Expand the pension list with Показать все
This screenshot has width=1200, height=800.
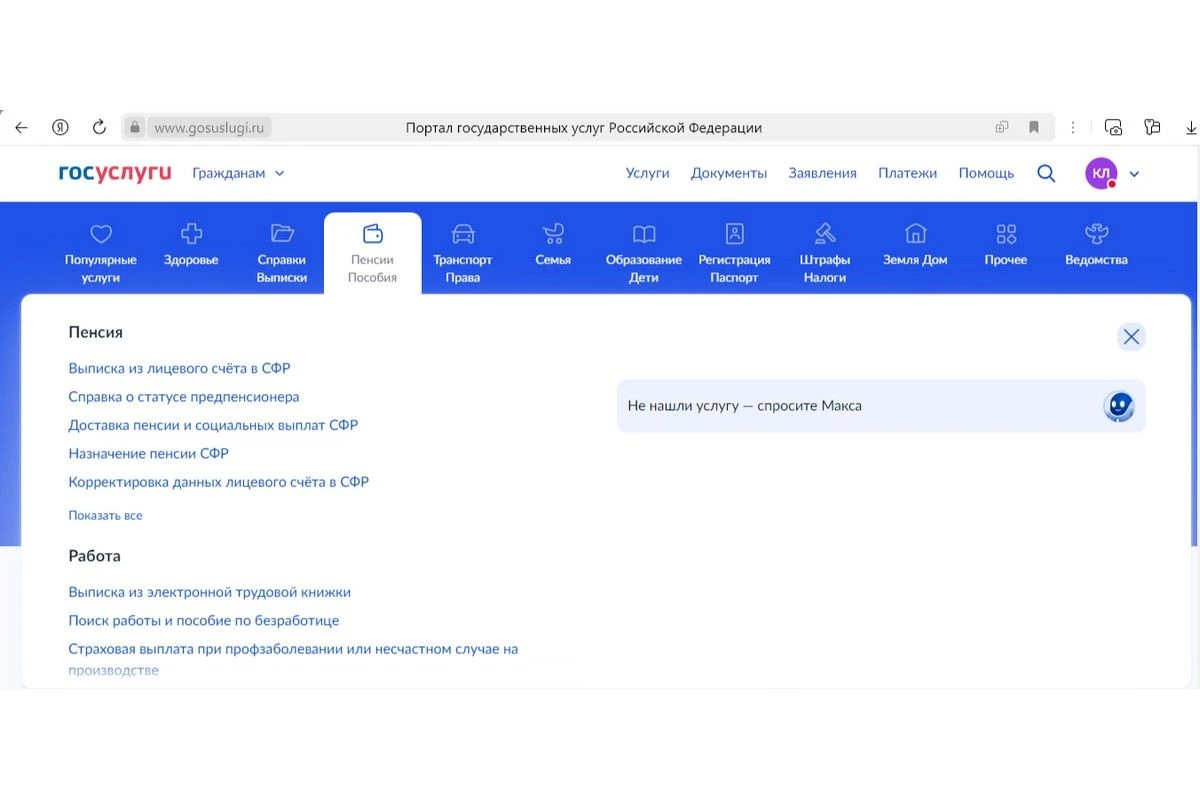pyautogui.click(x=105, y=516)
